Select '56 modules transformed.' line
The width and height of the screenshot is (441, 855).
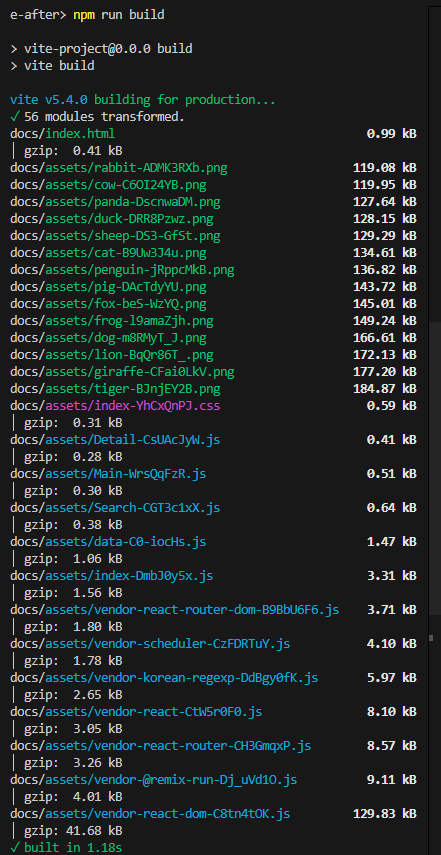click(104, 117)
